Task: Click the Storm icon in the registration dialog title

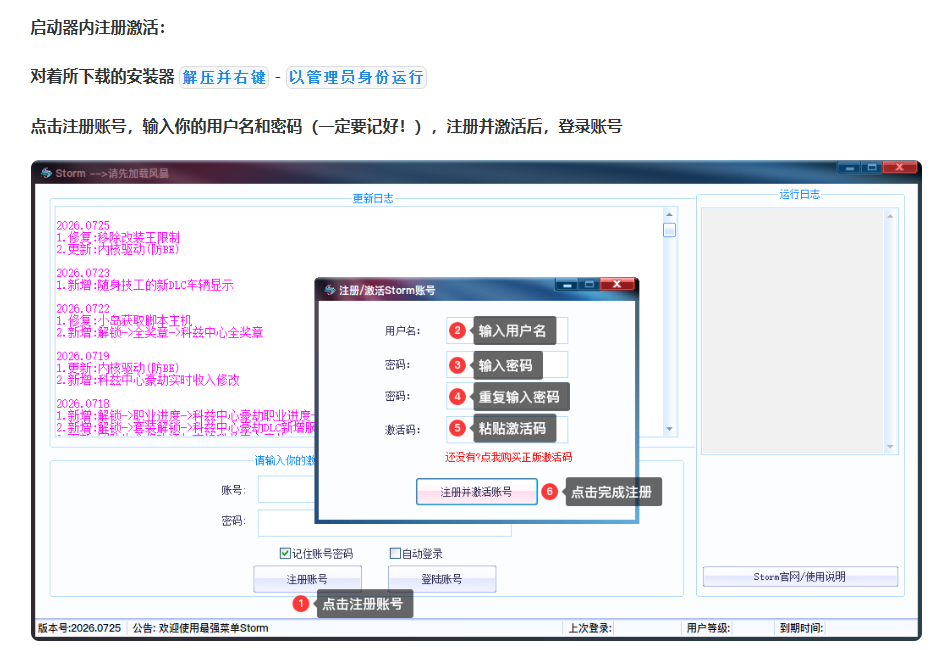Action: click(x=329, y=290)
